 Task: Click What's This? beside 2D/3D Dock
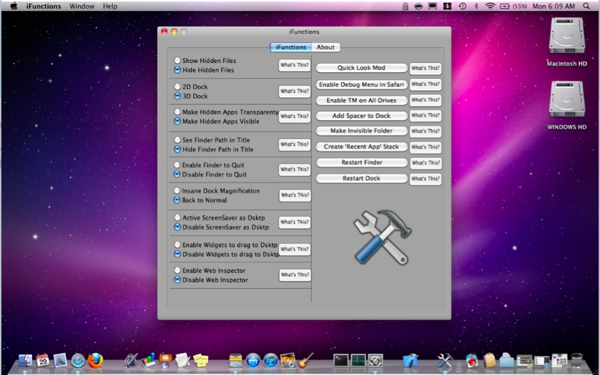click(x=295, y=91)
